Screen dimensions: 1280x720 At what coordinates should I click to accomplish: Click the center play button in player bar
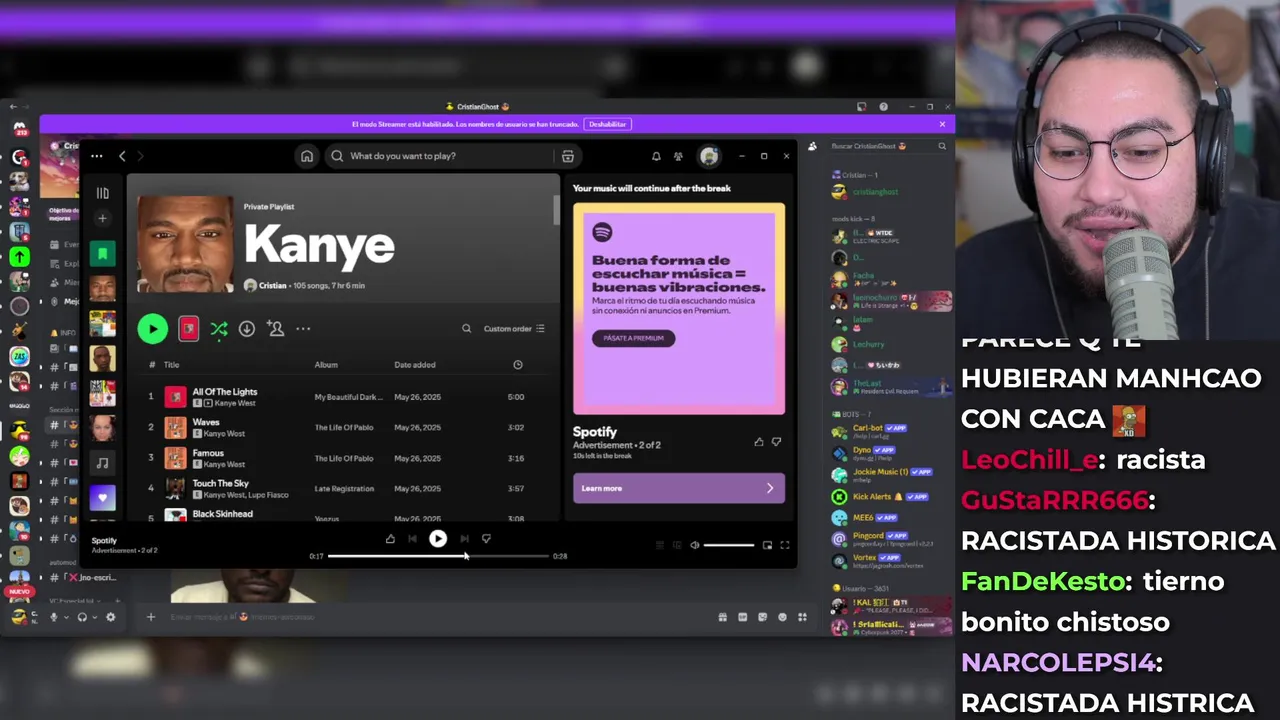pyautogui.click(x=438, y=538)
